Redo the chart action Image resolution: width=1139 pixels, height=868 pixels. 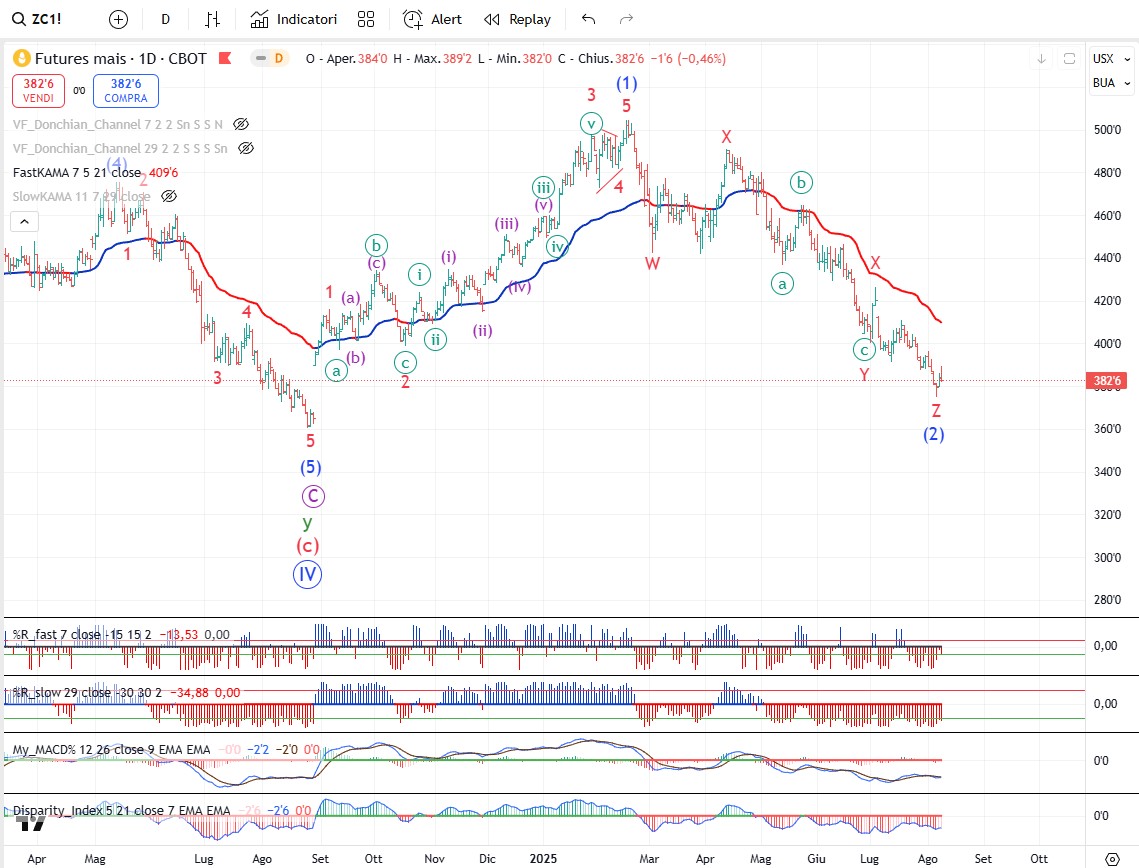point(627,19)
